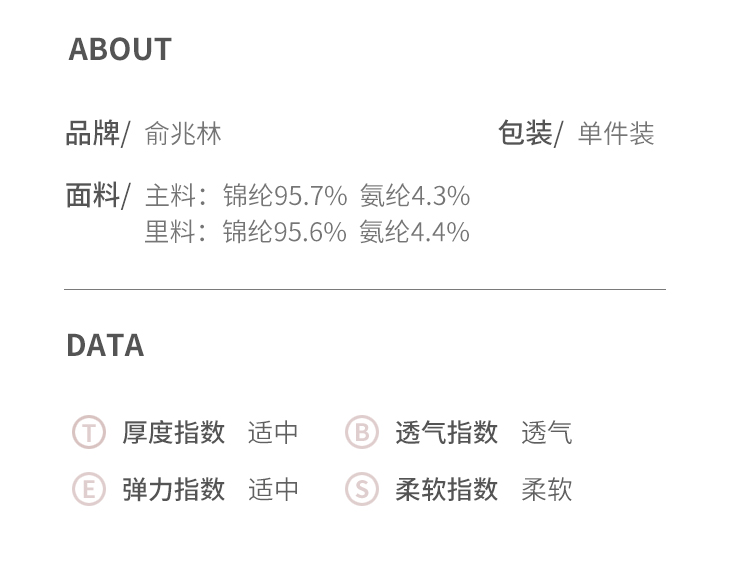Viewport: 750px width, 577px height.
Task: Click the 单件装 packaging value
Action: tap(616, 133)
